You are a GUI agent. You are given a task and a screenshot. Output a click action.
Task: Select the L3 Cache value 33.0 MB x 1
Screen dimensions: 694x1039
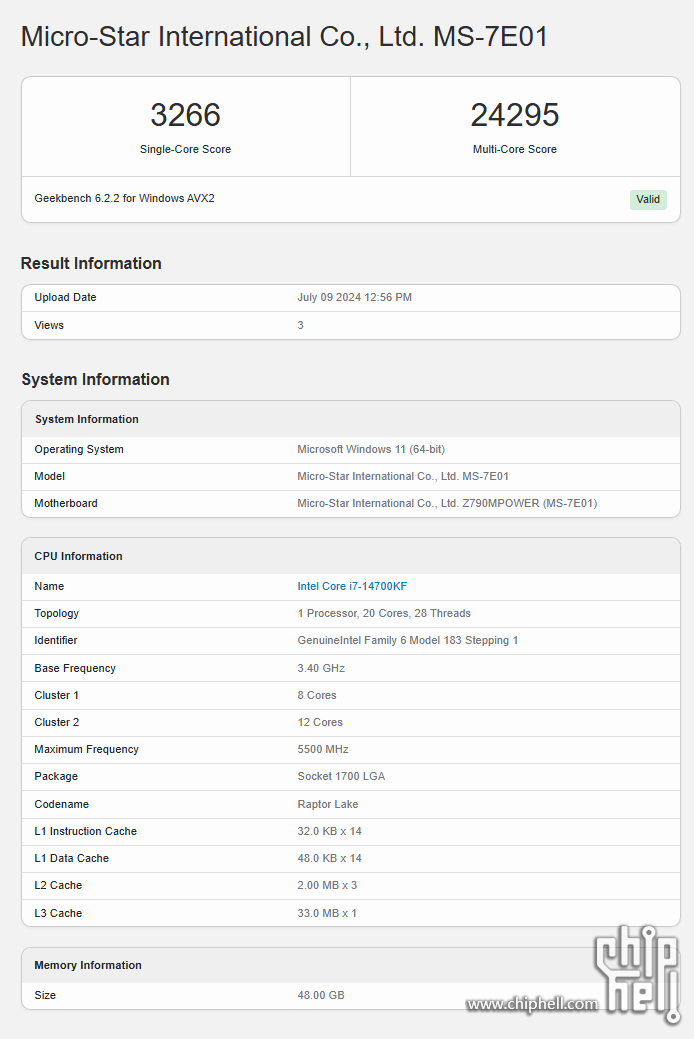(x=327, y=914)
